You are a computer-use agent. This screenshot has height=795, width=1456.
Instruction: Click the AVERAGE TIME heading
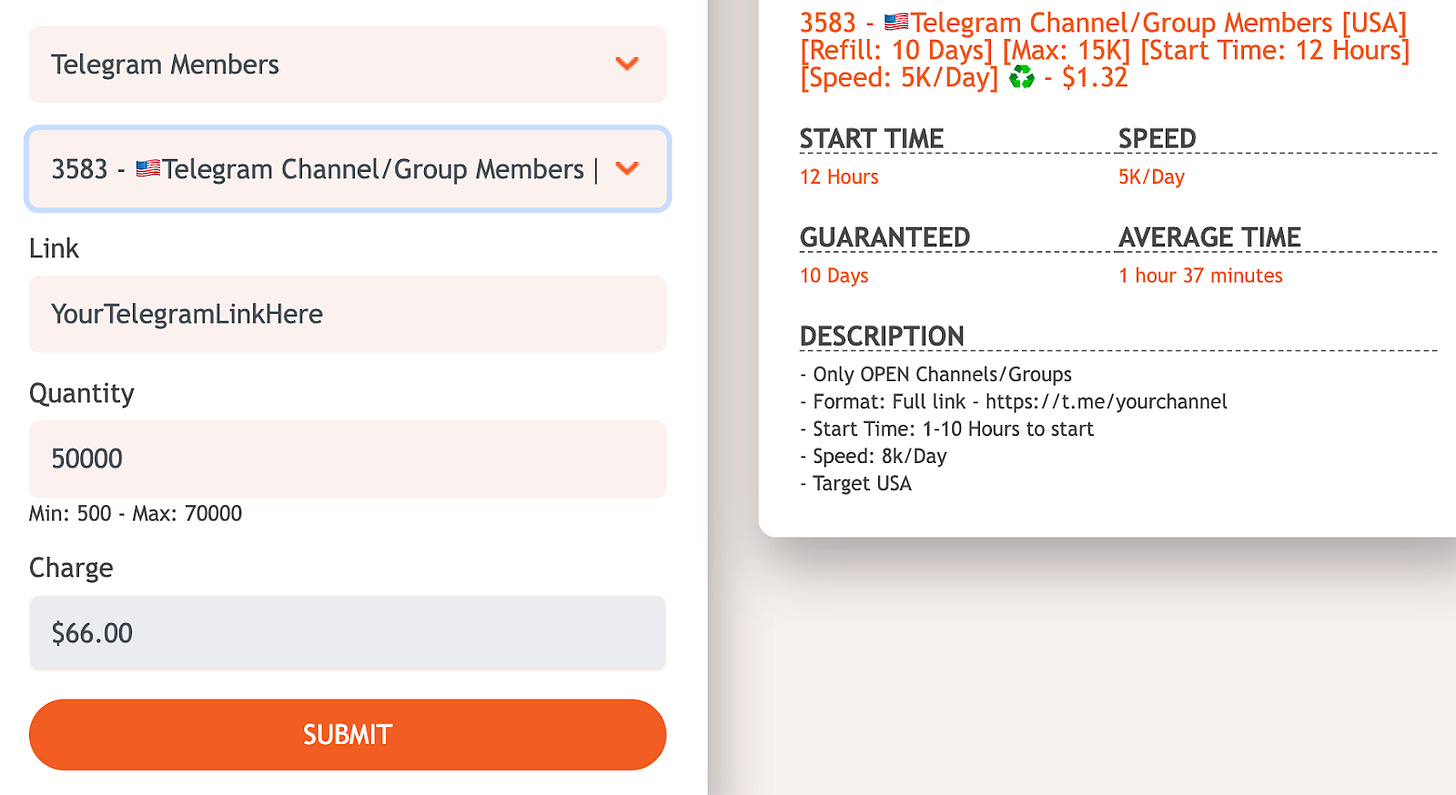point(1210,238)
